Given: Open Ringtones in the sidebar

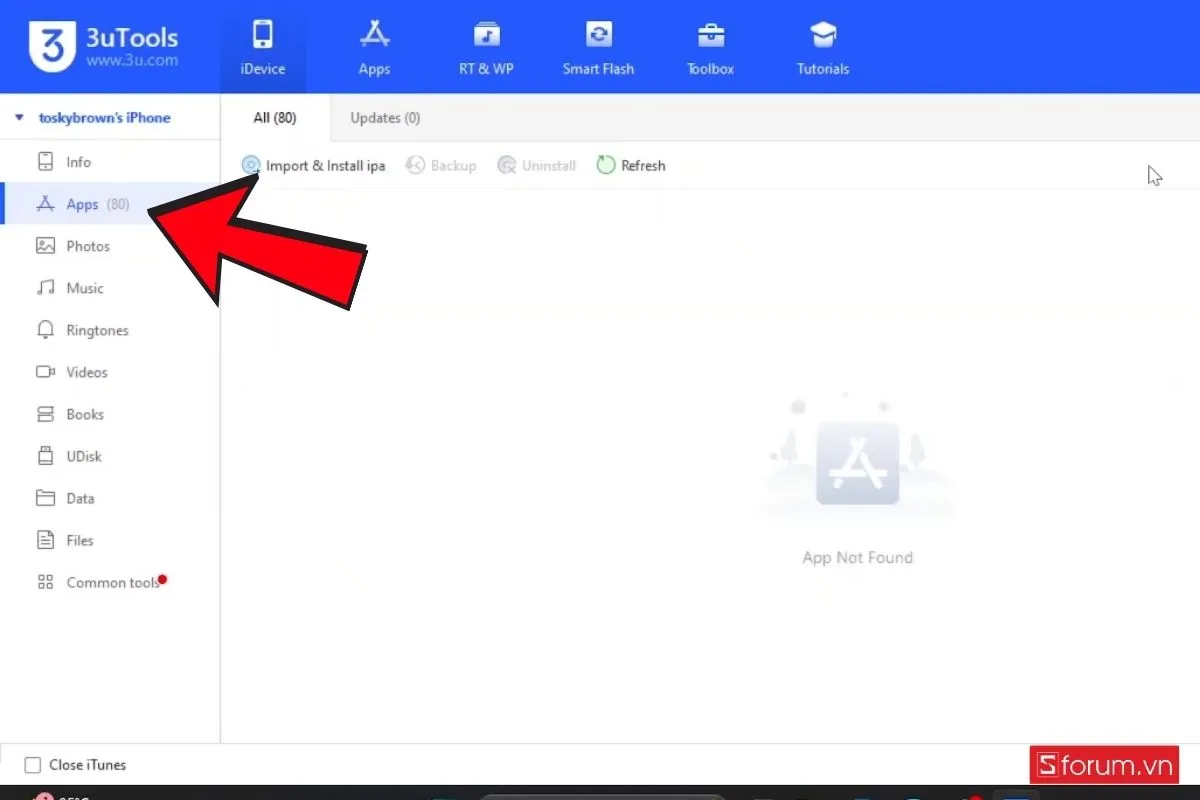Looking at the screenshot, I should point(97,330).
